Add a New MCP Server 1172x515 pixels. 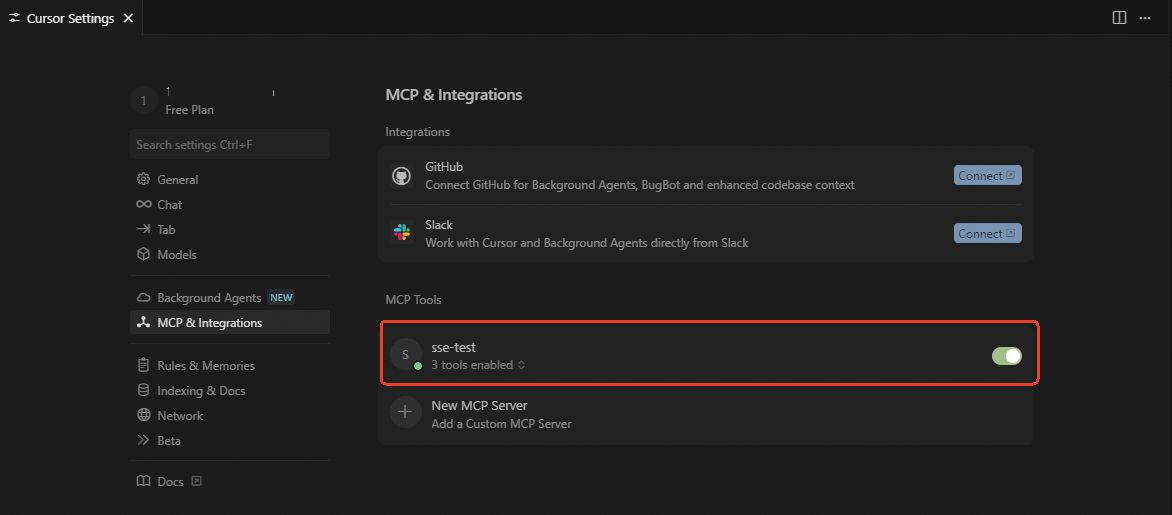tap(706, 414)
